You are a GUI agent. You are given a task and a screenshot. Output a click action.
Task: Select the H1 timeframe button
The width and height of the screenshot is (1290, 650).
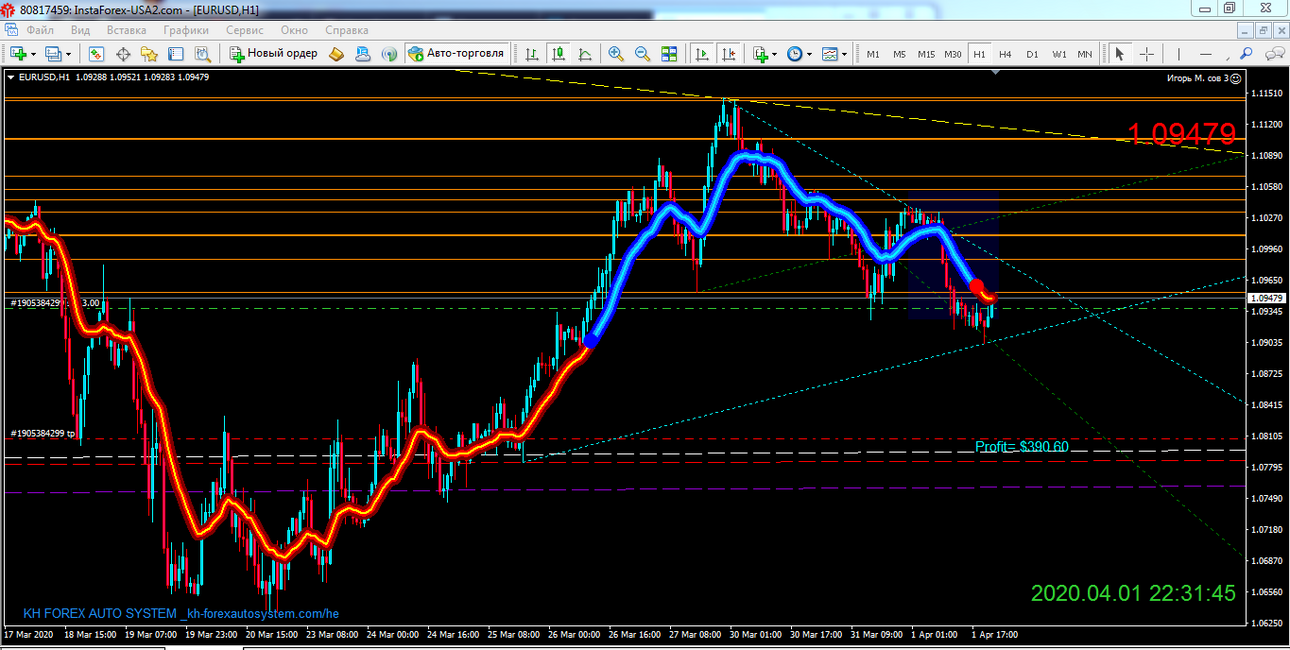click(979, 54)
